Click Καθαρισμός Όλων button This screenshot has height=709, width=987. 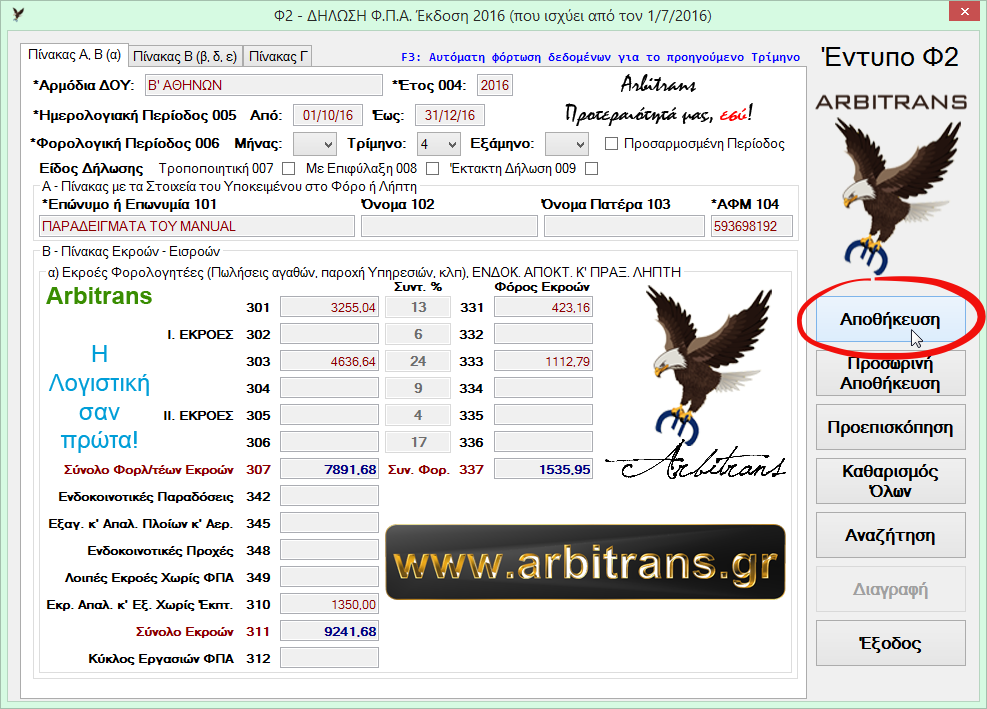(x=890, y=481)
